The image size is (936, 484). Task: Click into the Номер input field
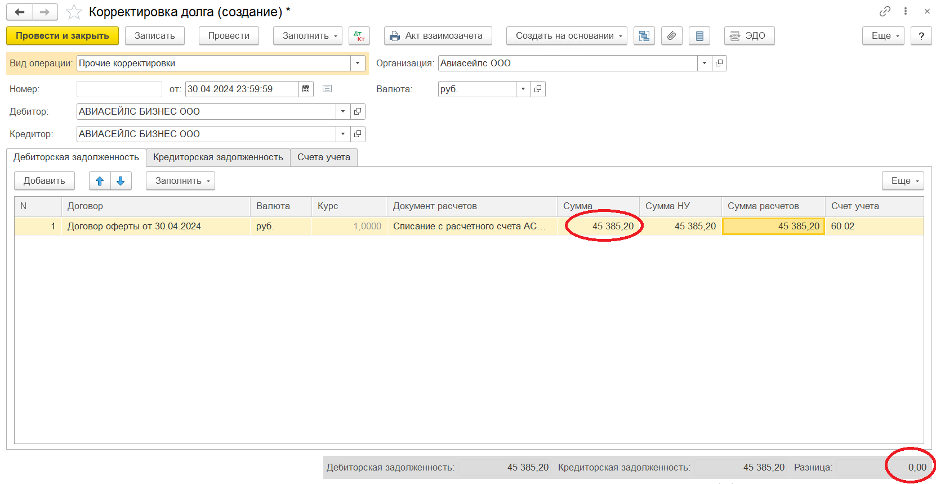click(x=119, y=89)
